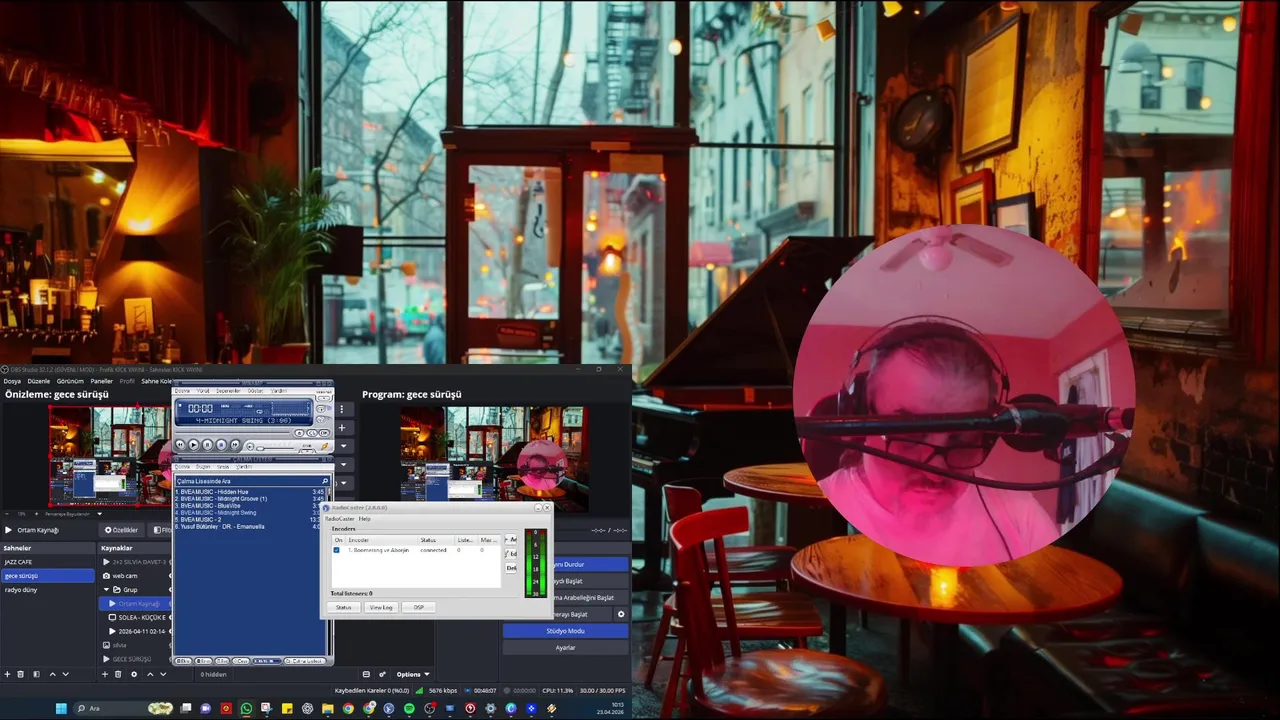Play the Ortam Kaynağı media source

8,530
